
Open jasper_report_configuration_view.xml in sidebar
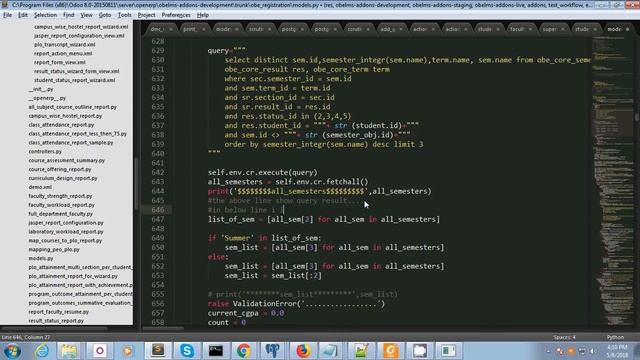pos(79,36)
